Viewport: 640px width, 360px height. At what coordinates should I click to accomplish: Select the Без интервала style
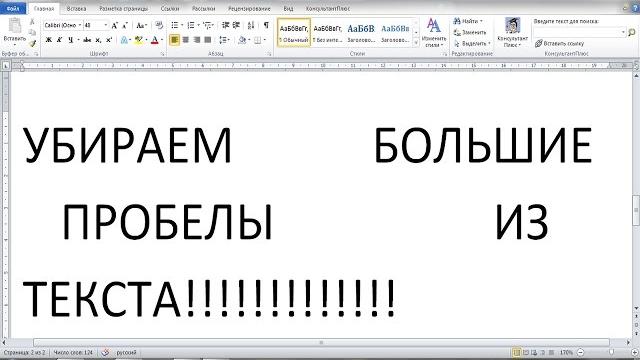pyautogui.click(x=328, y=32)
